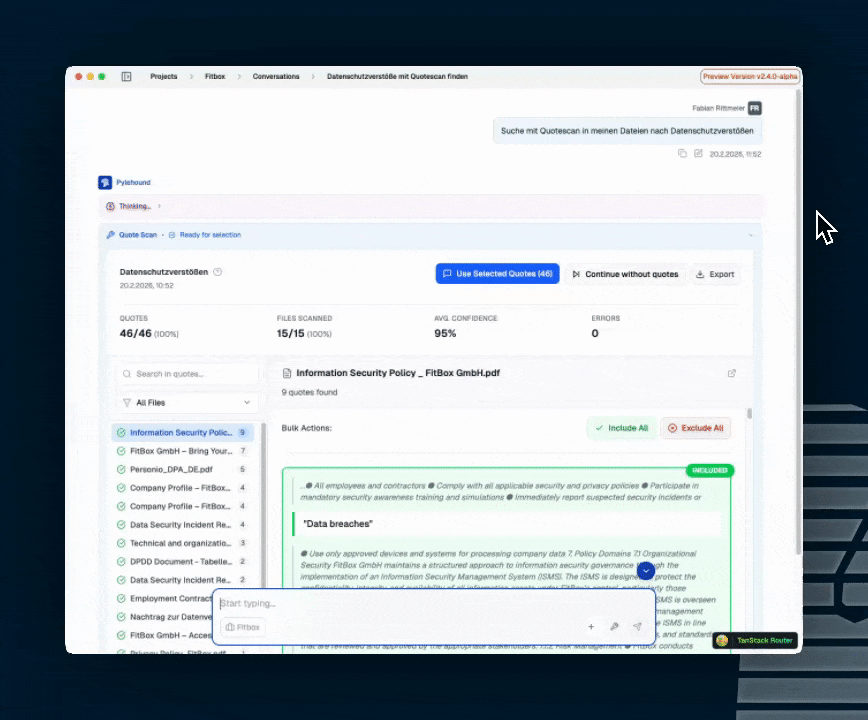The height and width of the screenshot is (720, 868).
Task: Click the blue scroll-to-bottom arrow button
Action: tap(646, 570)
